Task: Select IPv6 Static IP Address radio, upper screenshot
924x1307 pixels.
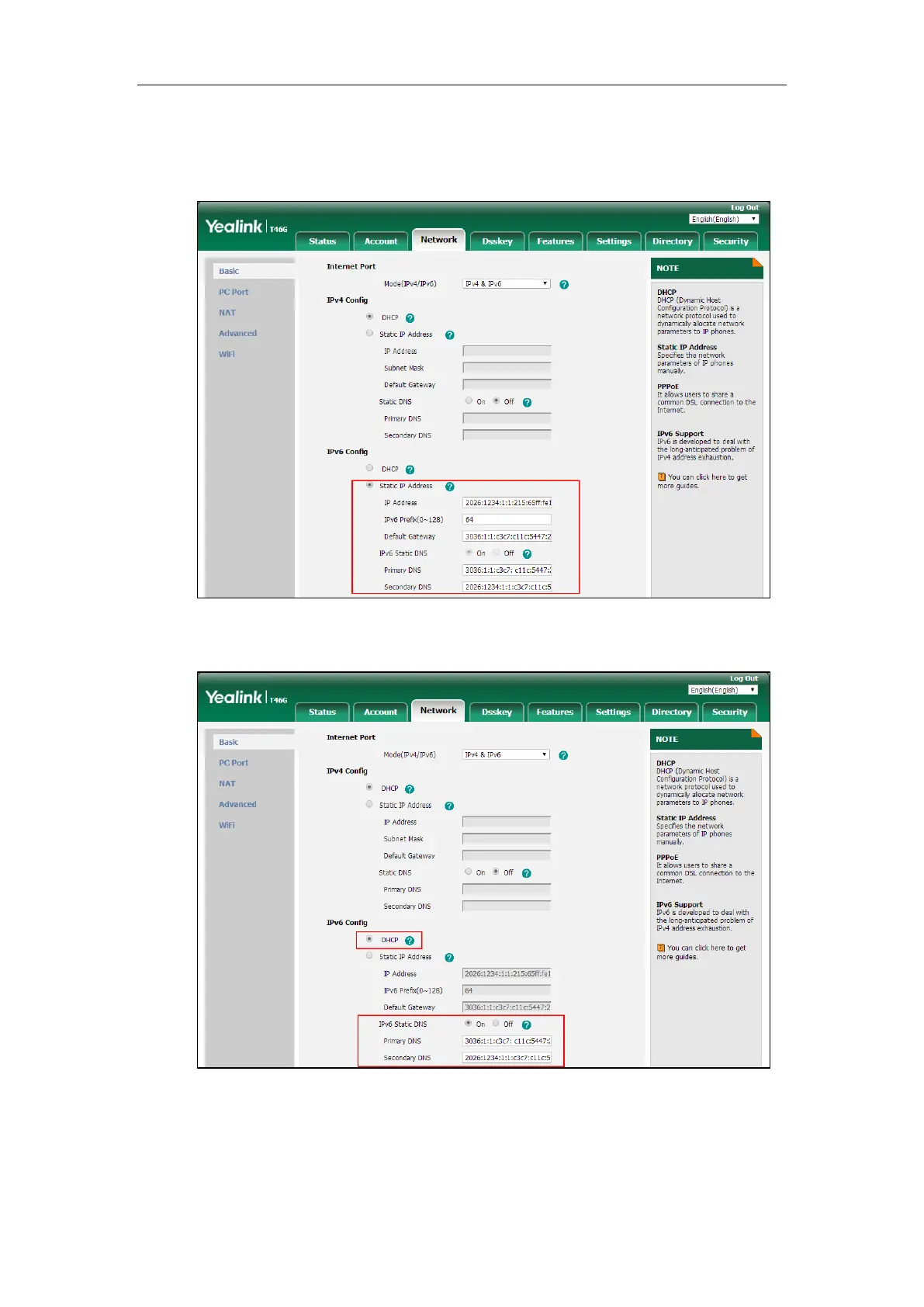Action: coord(369,485)
